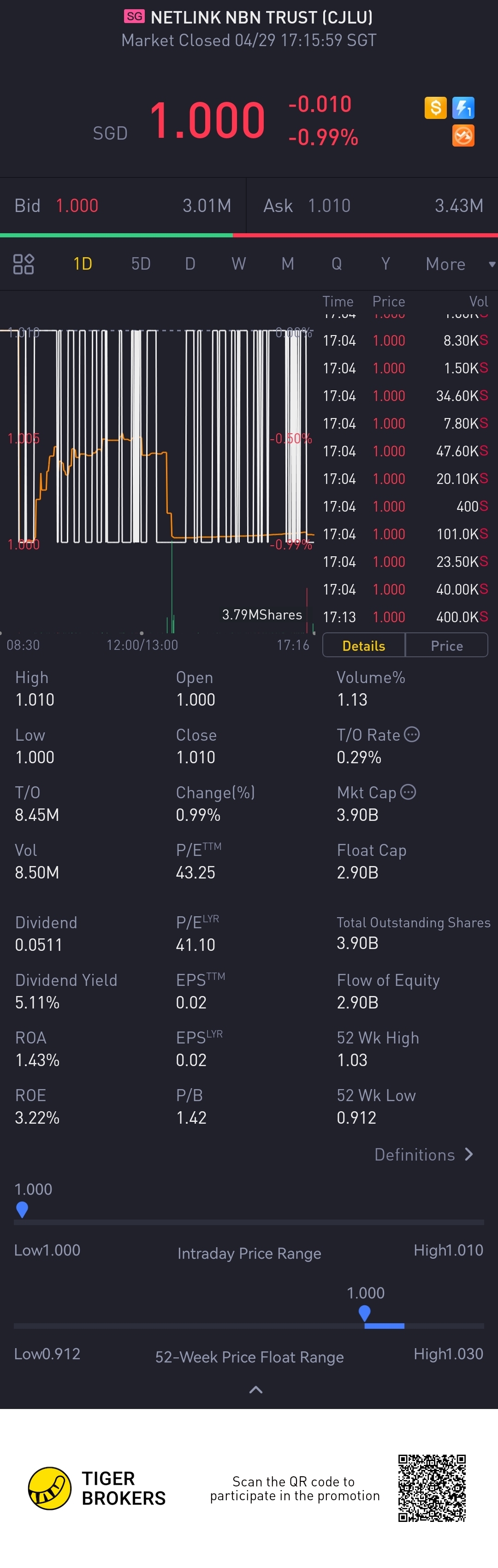This screenshot has height=1568, width=498.
Task: Collapse the details panel with the up chevron
Action: click(256, 1389)
